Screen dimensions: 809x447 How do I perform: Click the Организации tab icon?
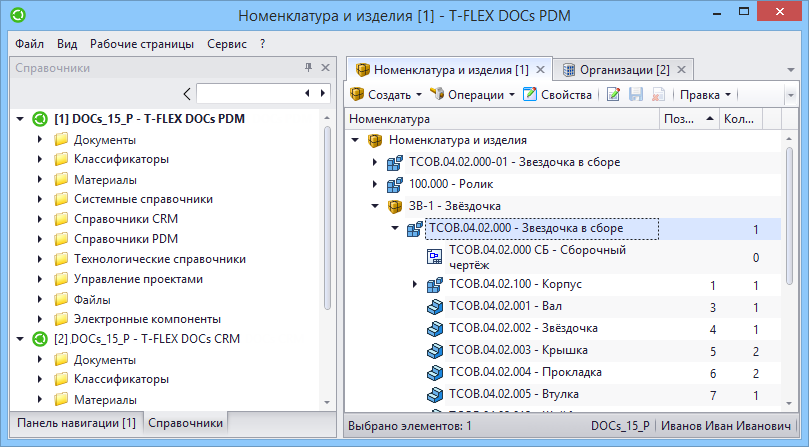pos(568,70)
